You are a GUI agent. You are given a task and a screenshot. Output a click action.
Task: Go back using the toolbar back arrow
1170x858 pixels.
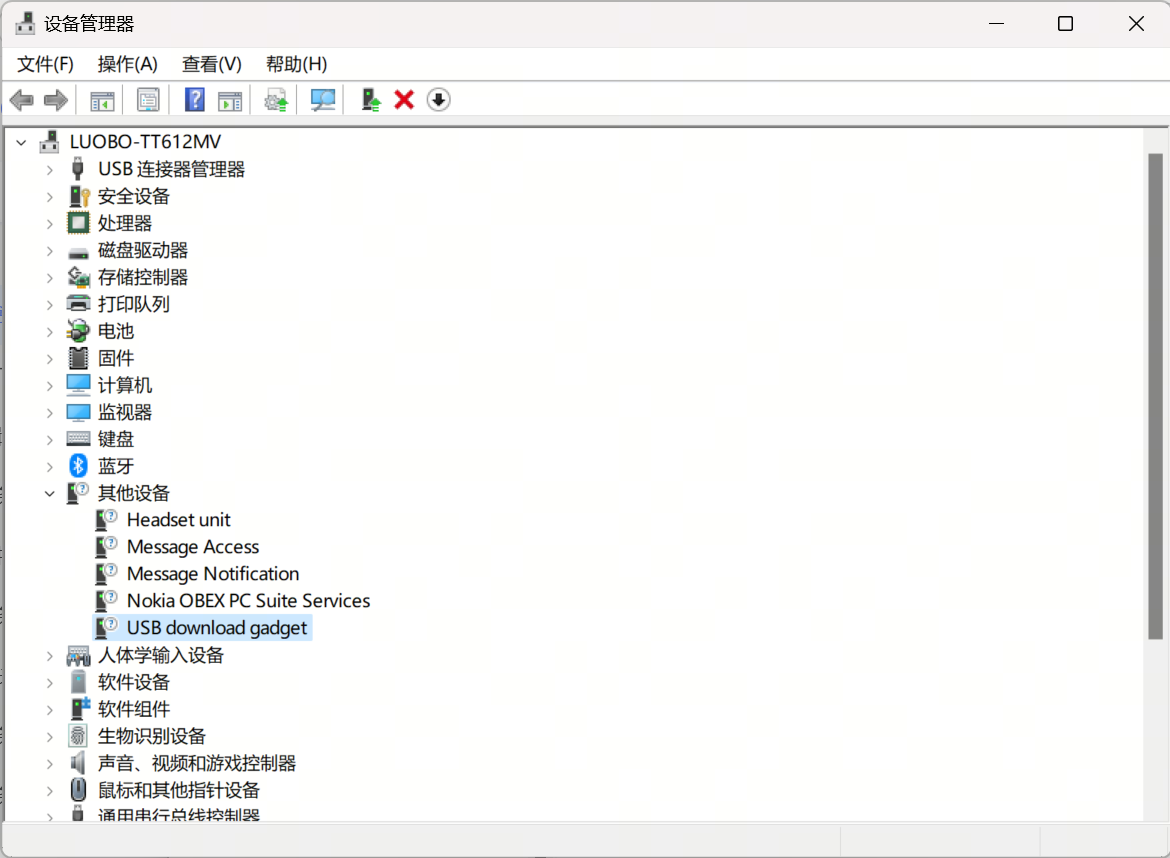click(x=22, y=100)
